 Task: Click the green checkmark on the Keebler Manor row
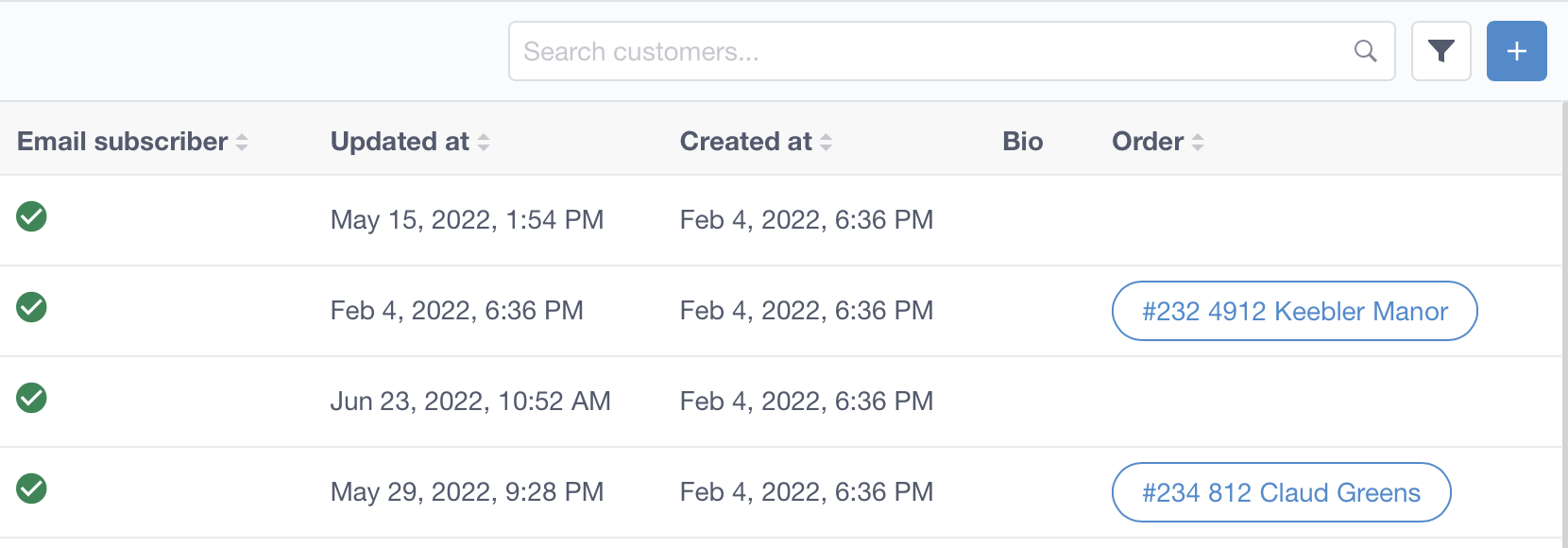coord(31,308)
